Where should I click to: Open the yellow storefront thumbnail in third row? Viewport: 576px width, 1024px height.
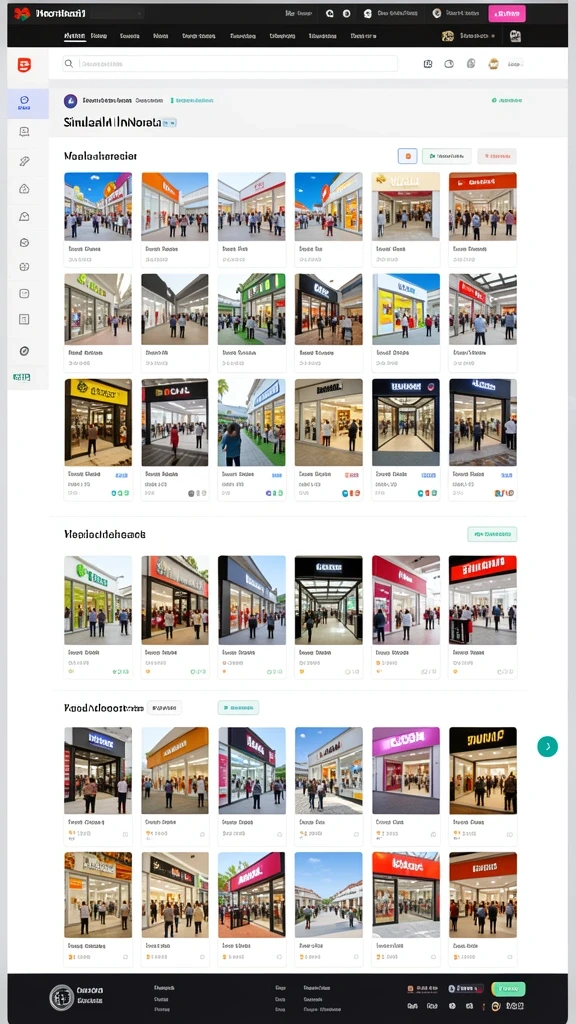98,422
